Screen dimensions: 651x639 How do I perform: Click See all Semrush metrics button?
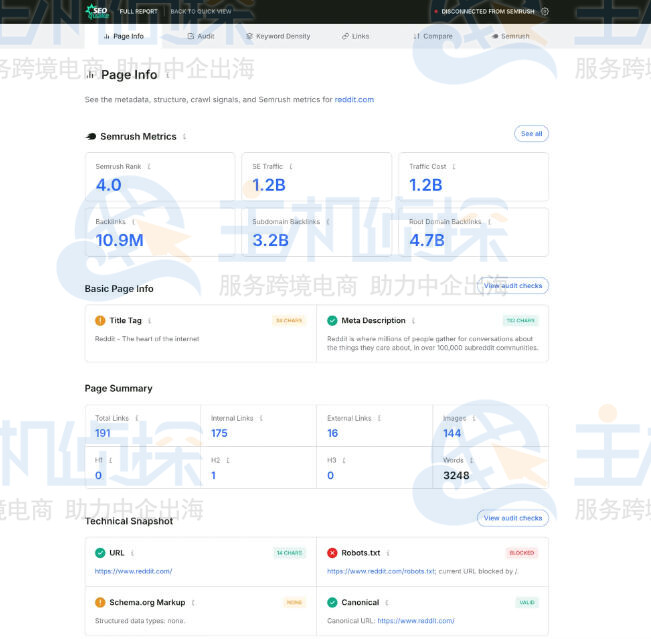[531, 134]
